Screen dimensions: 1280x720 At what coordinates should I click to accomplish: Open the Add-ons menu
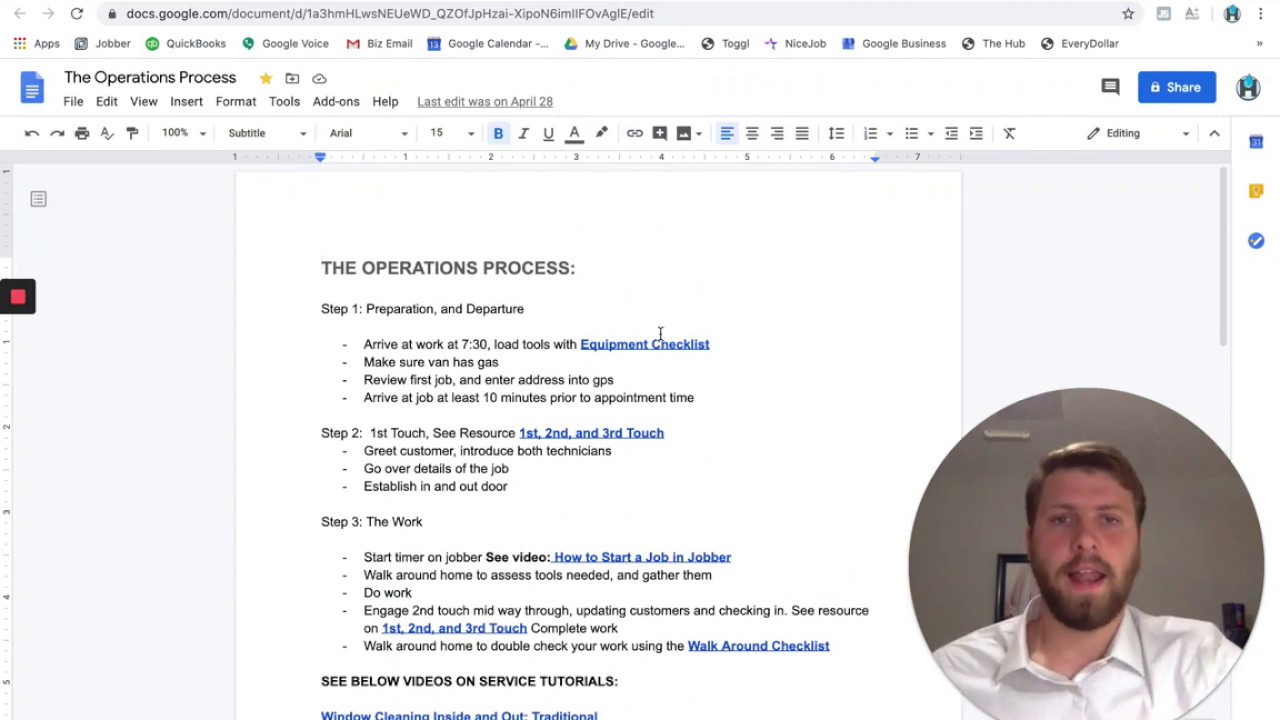coord(336,101)
